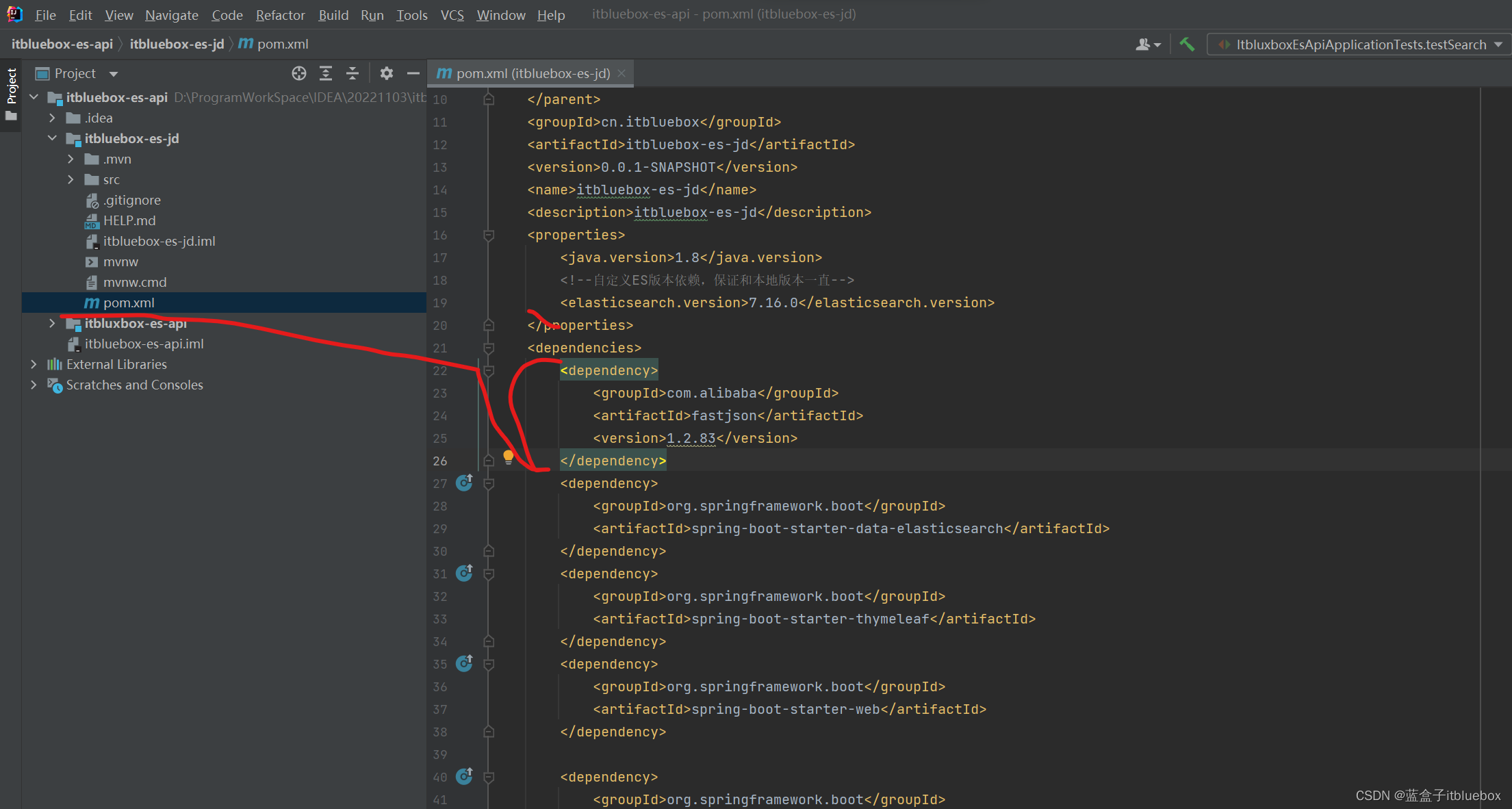
Task: Open the VCS menu
Action: (452, 14)
